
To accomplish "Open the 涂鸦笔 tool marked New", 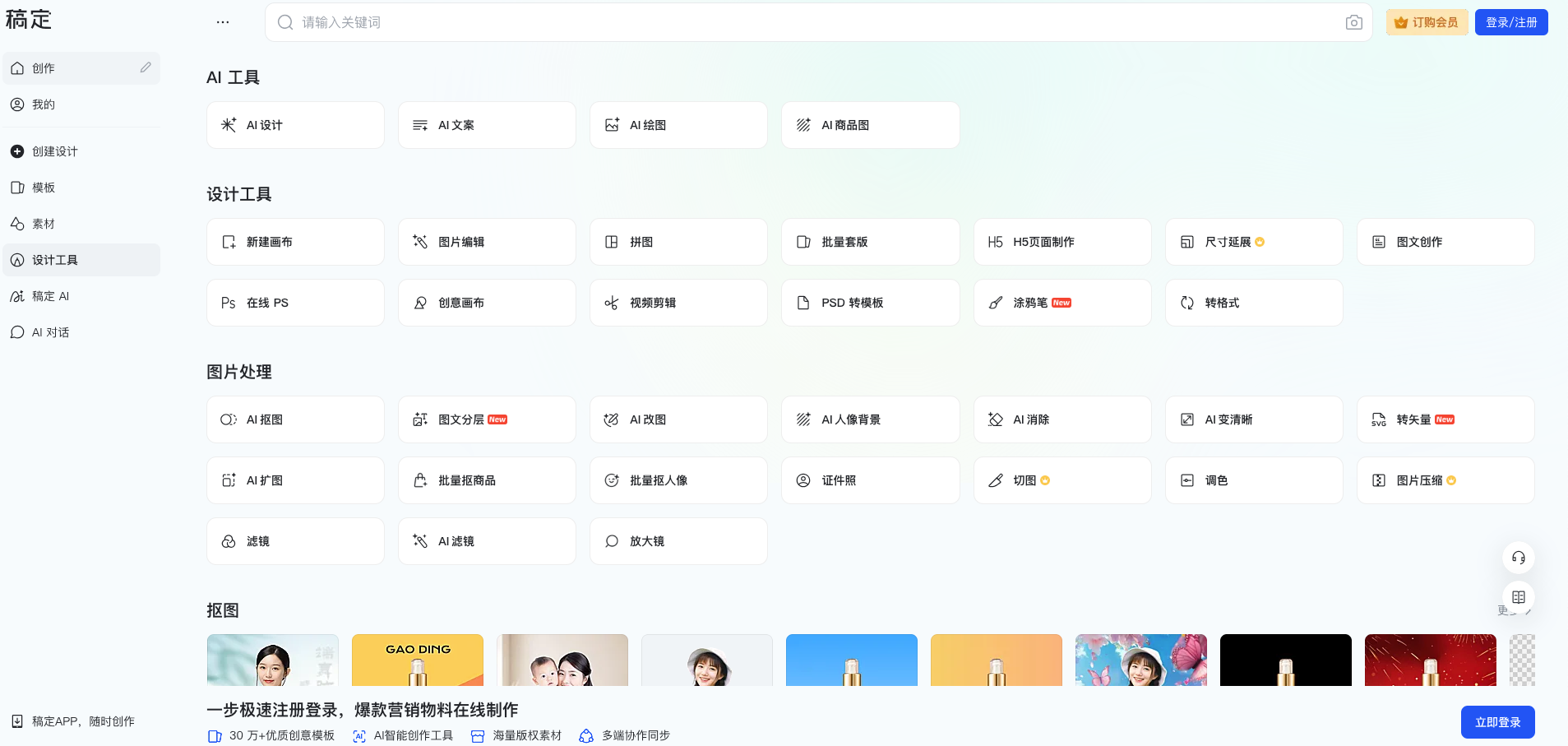I will pos(1062,303).
